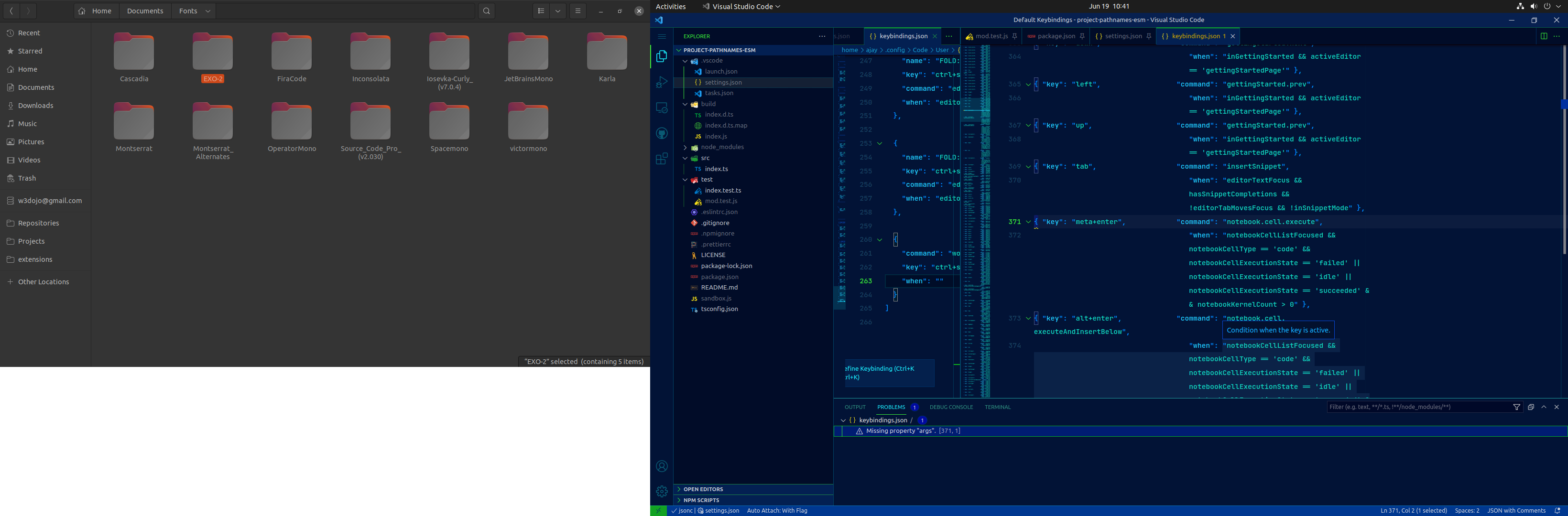Screen dimensions: 1568x516
Task: Open Explorer's Views and More Actions ellipsis
Action: (x=822, y=36)
